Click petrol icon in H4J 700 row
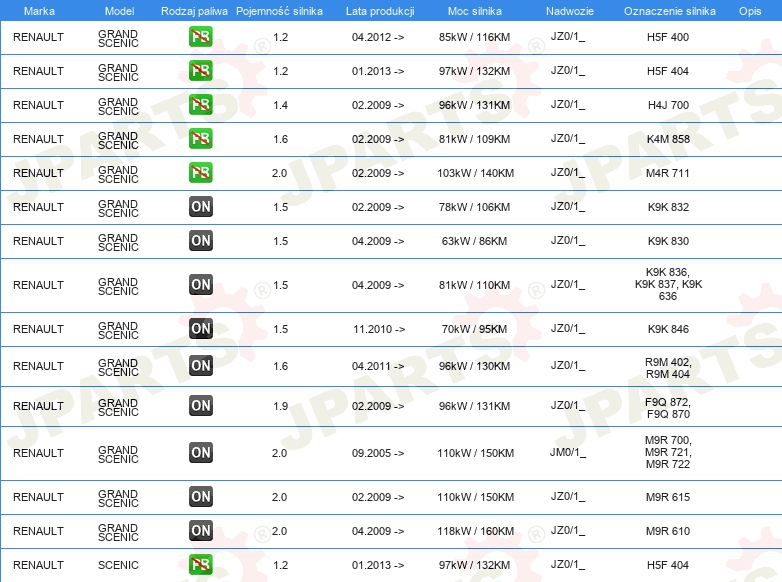The image size is (782, 582). [200, 105]
